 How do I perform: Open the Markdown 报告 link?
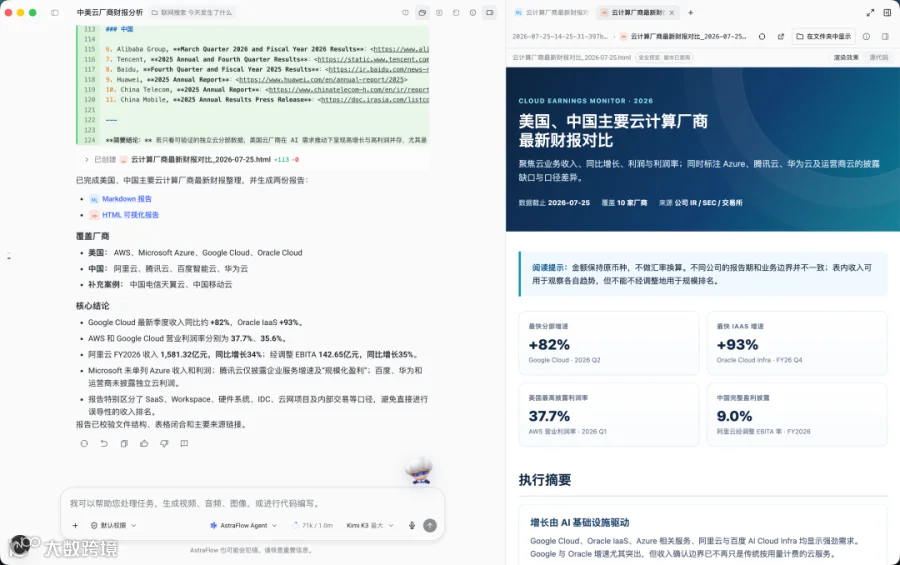(x=127, y=199)
